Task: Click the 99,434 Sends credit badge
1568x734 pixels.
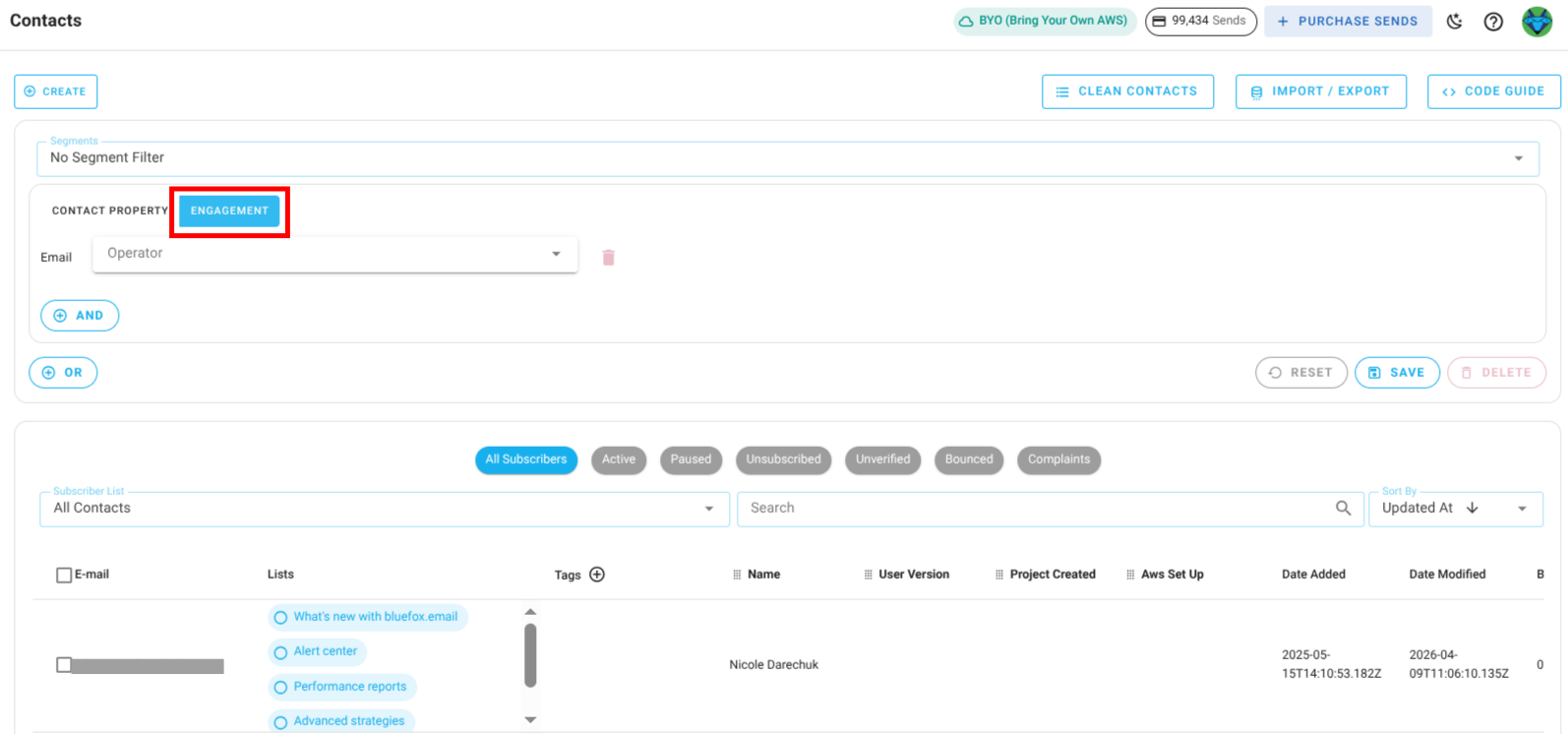Action: [1200, 21]
